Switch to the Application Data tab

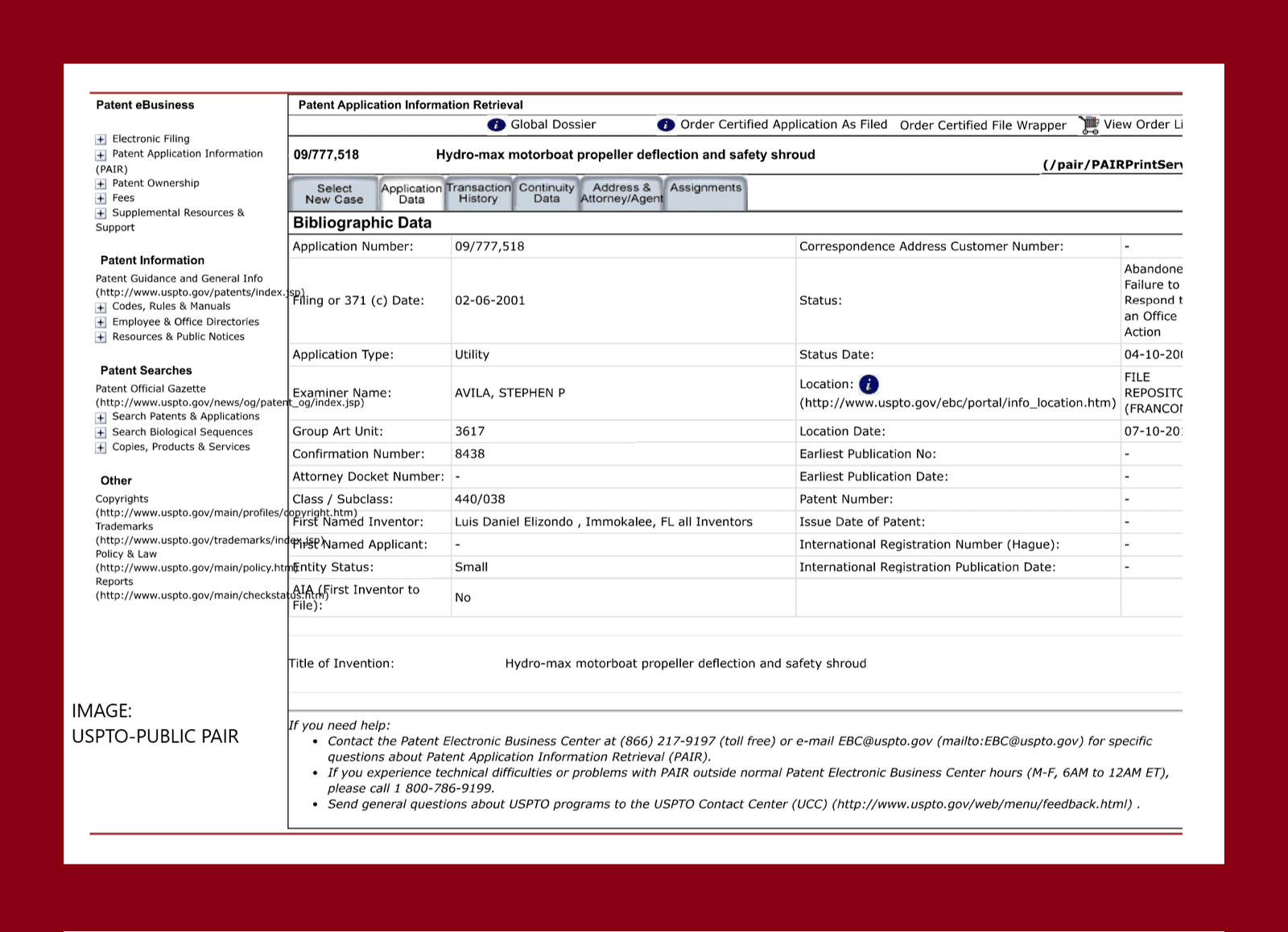click(x=411, y=194)
